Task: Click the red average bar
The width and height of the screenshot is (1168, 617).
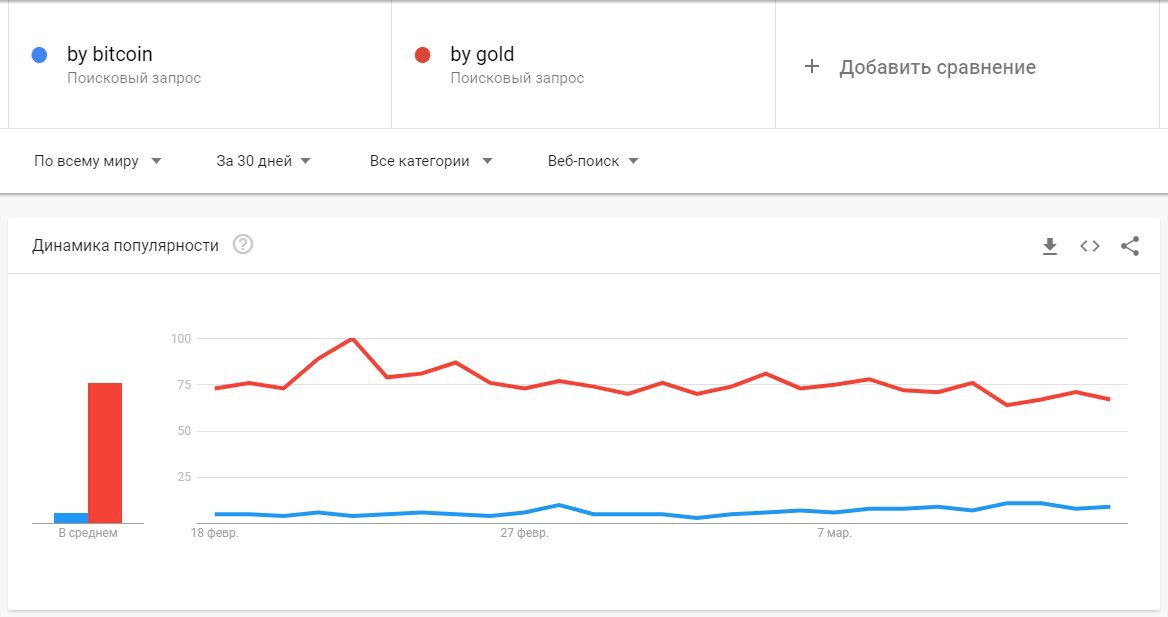Action: [x=105, y=453]
